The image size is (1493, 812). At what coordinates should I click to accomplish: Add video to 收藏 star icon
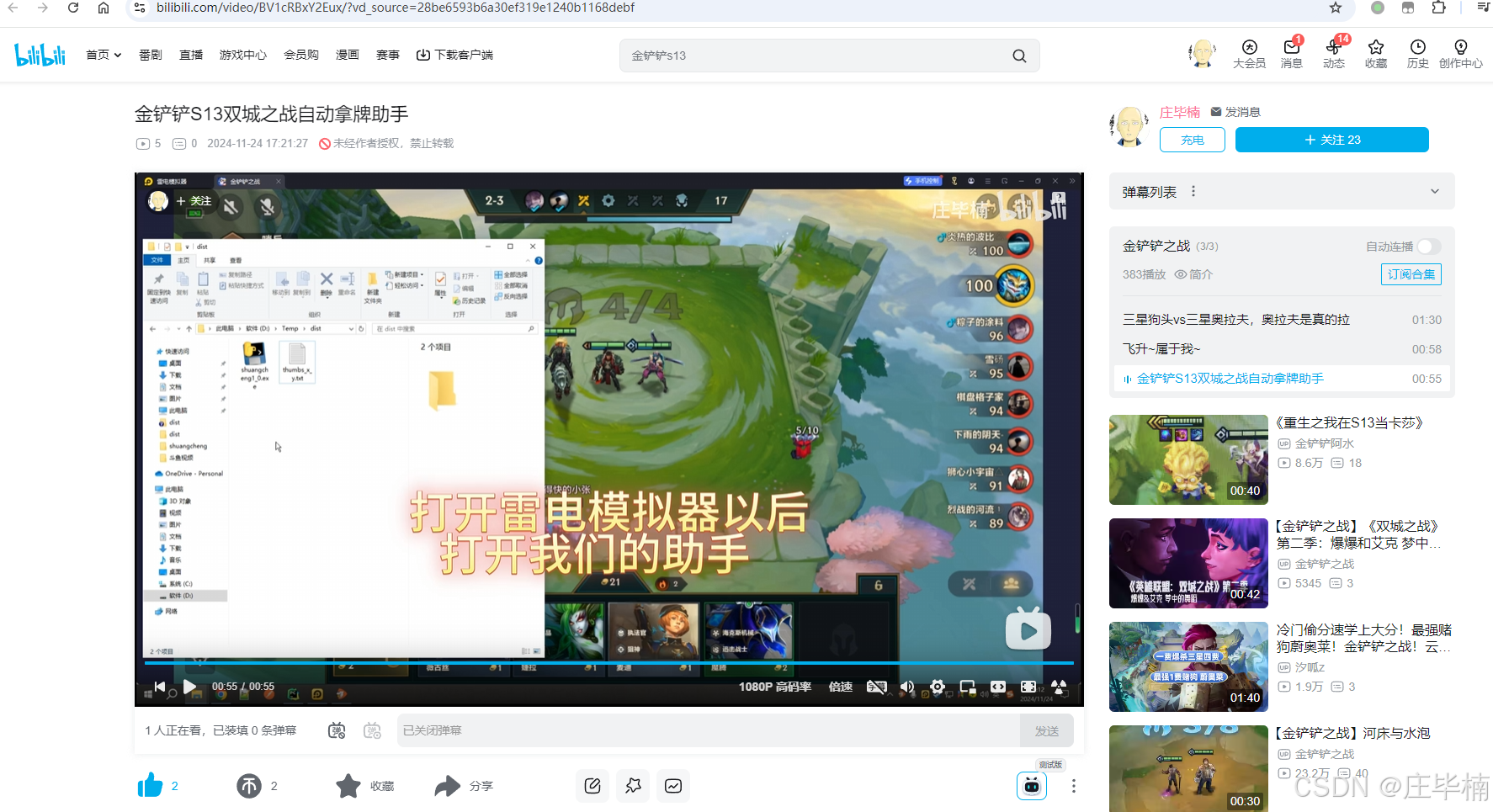pos(348,786)
